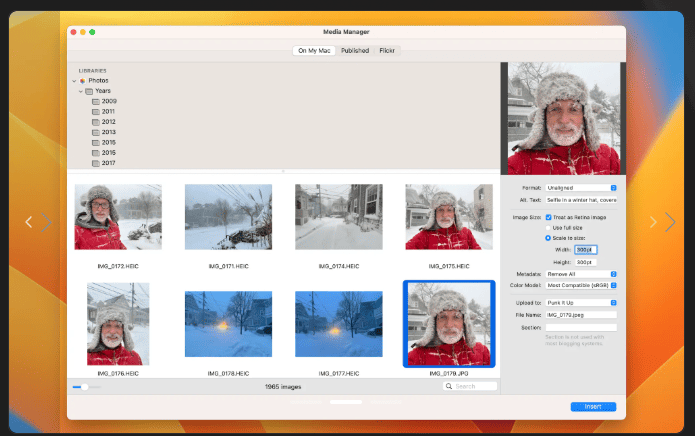Select the IMG_0178.HEIC thumbnail

pos(228,324)
